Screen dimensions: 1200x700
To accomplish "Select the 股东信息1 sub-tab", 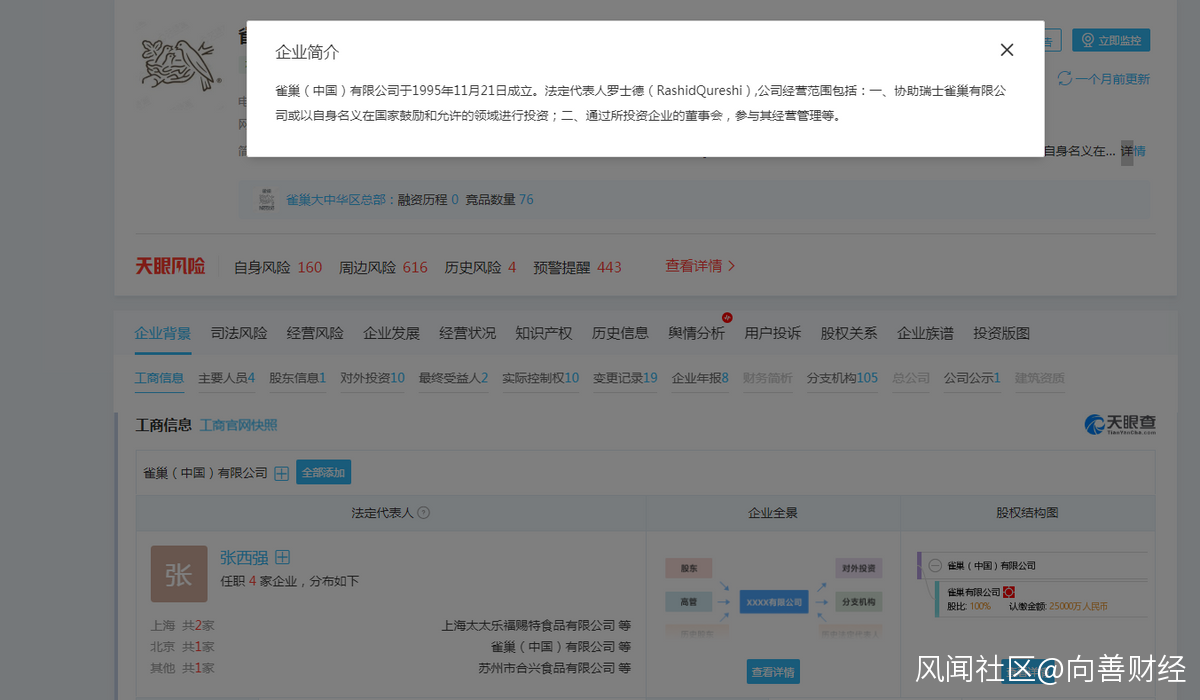I will pyautogui.click(x=298, y=378).
